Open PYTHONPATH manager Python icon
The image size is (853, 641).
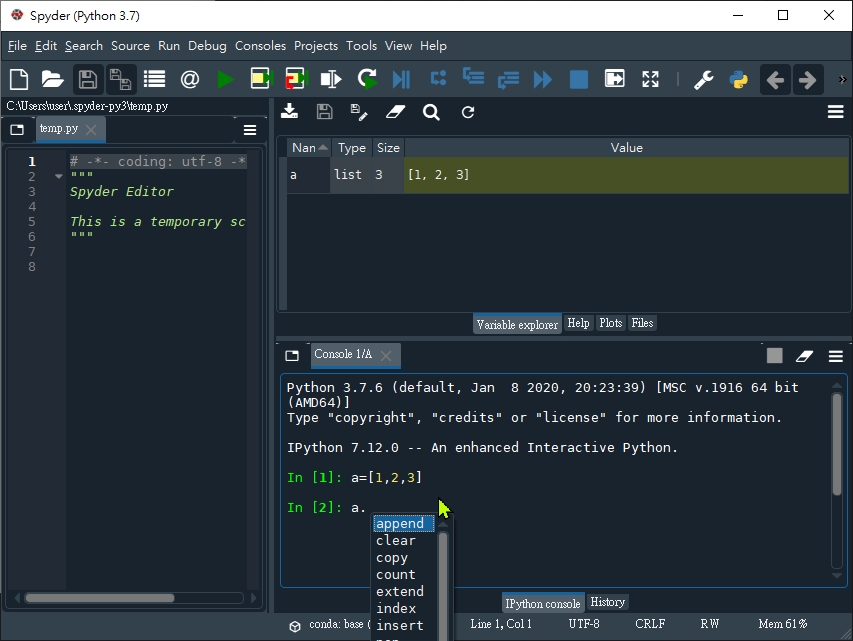[739, 79]
